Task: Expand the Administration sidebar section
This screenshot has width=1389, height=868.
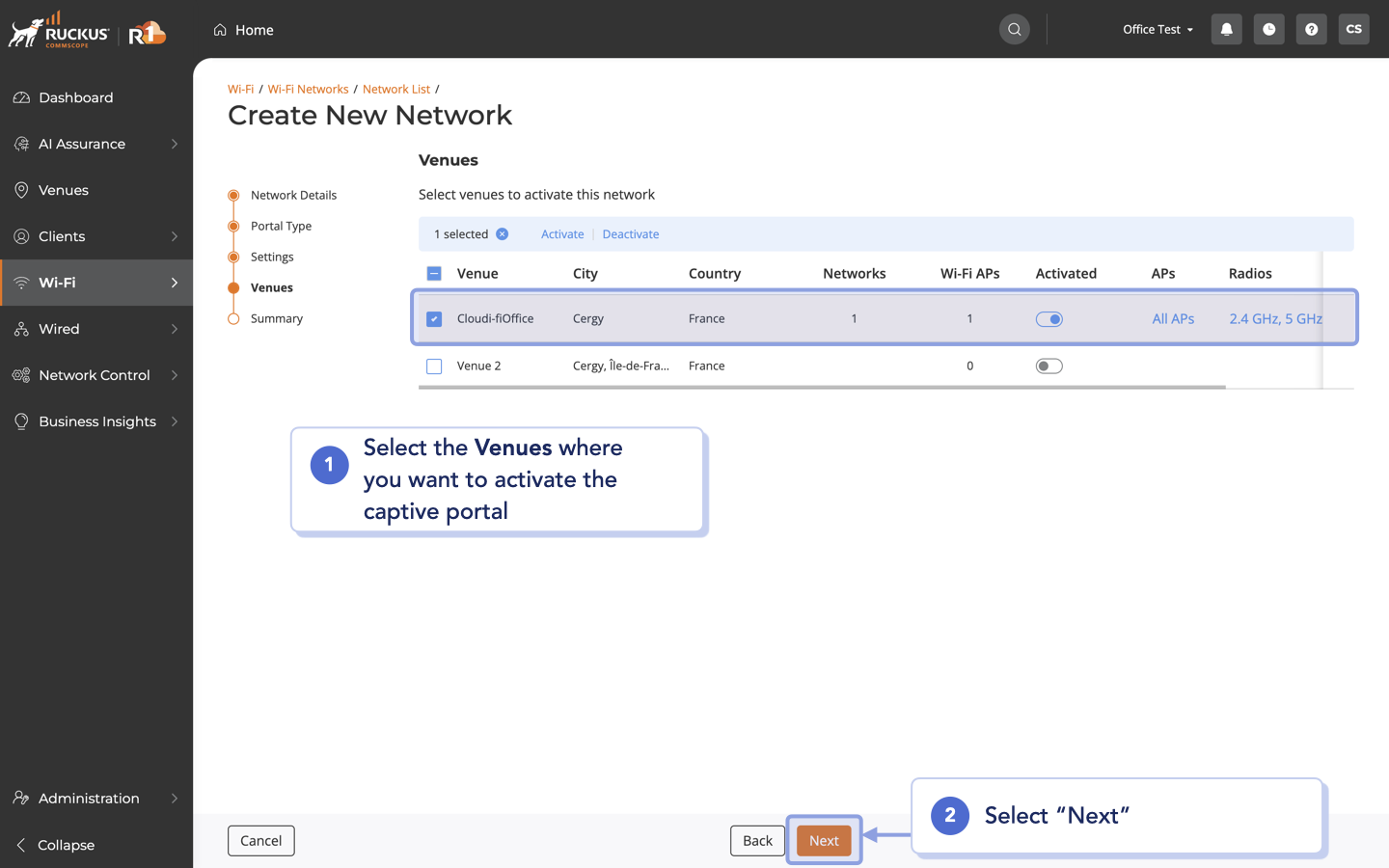Action: pos(88,799)
